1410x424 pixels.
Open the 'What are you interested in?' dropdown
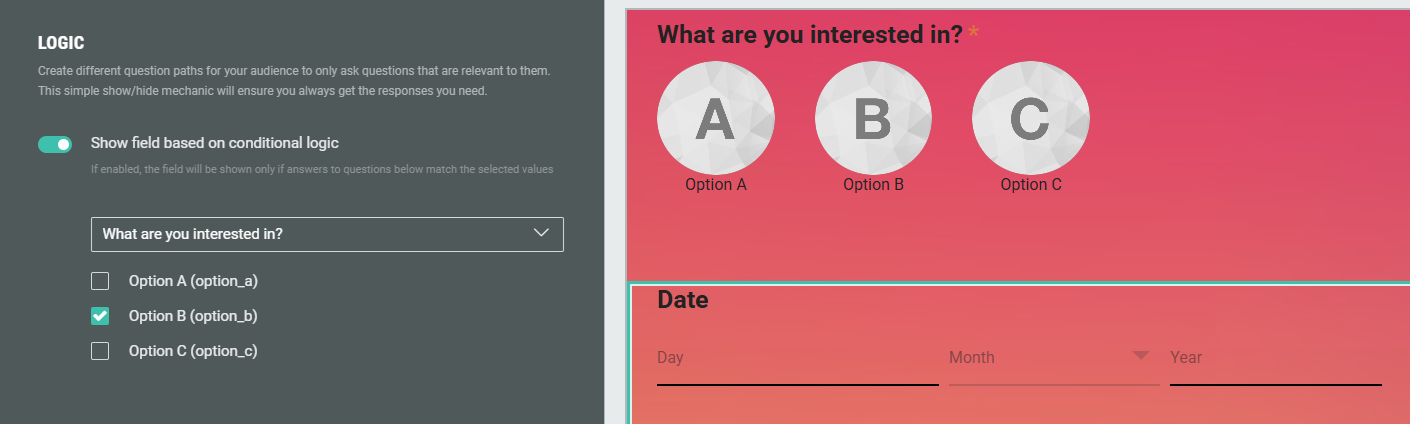326,234
